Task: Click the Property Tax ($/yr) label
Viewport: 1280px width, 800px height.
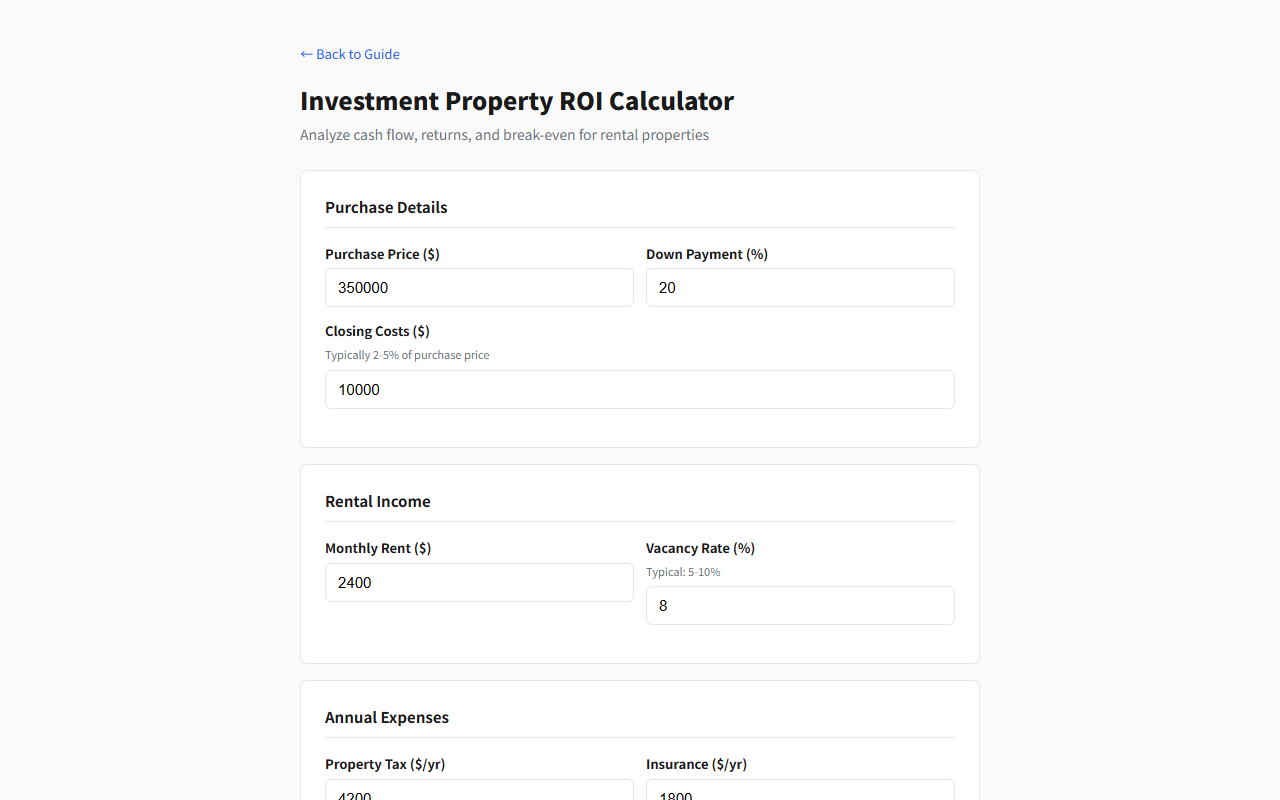Action: pyautogui.click(x=385, y=764)
